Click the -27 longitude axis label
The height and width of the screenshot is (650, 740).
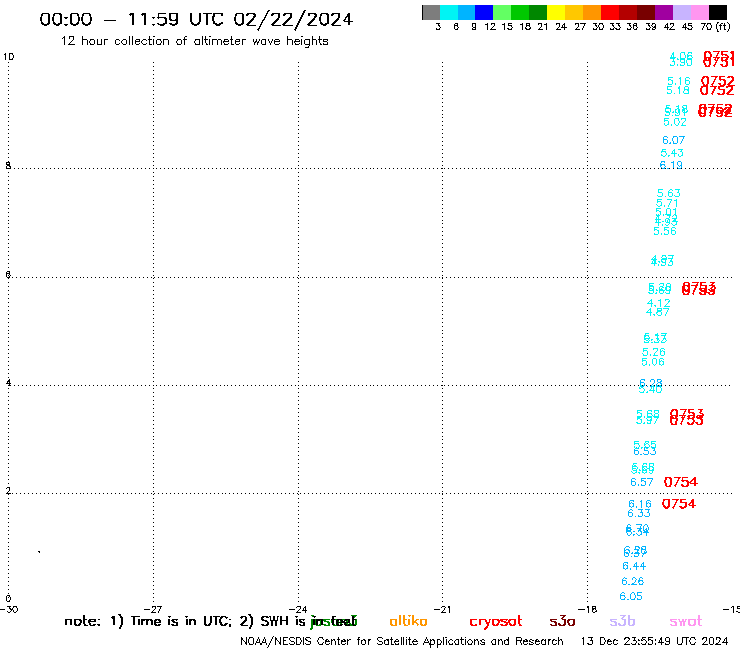tap(154, 609)
